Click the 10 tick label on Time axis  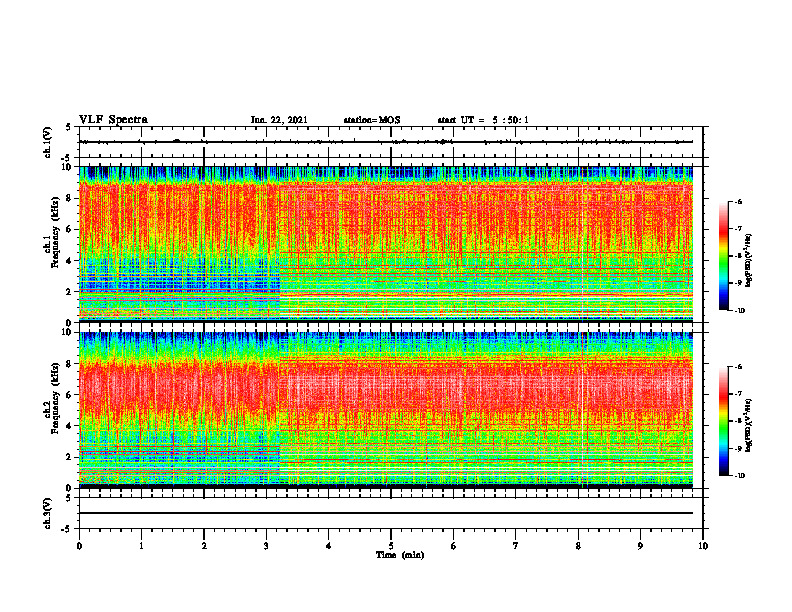click(703, 546)
